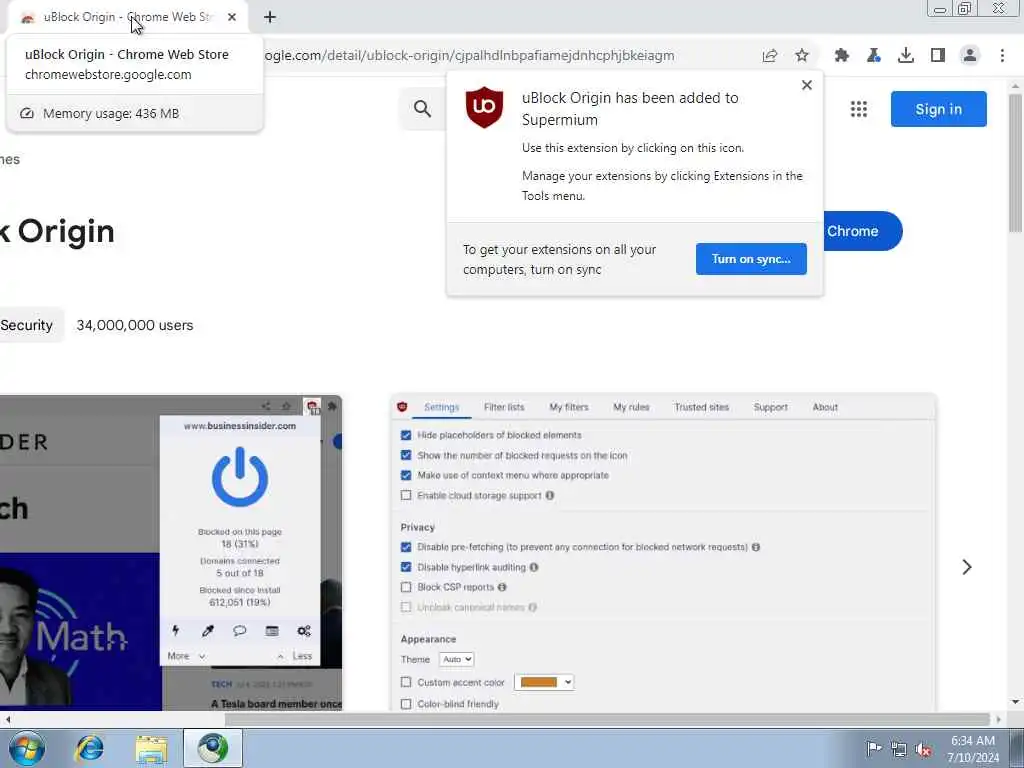Open the Windows Start button
The image size is (1024, 768).
[x=27, y=748]
